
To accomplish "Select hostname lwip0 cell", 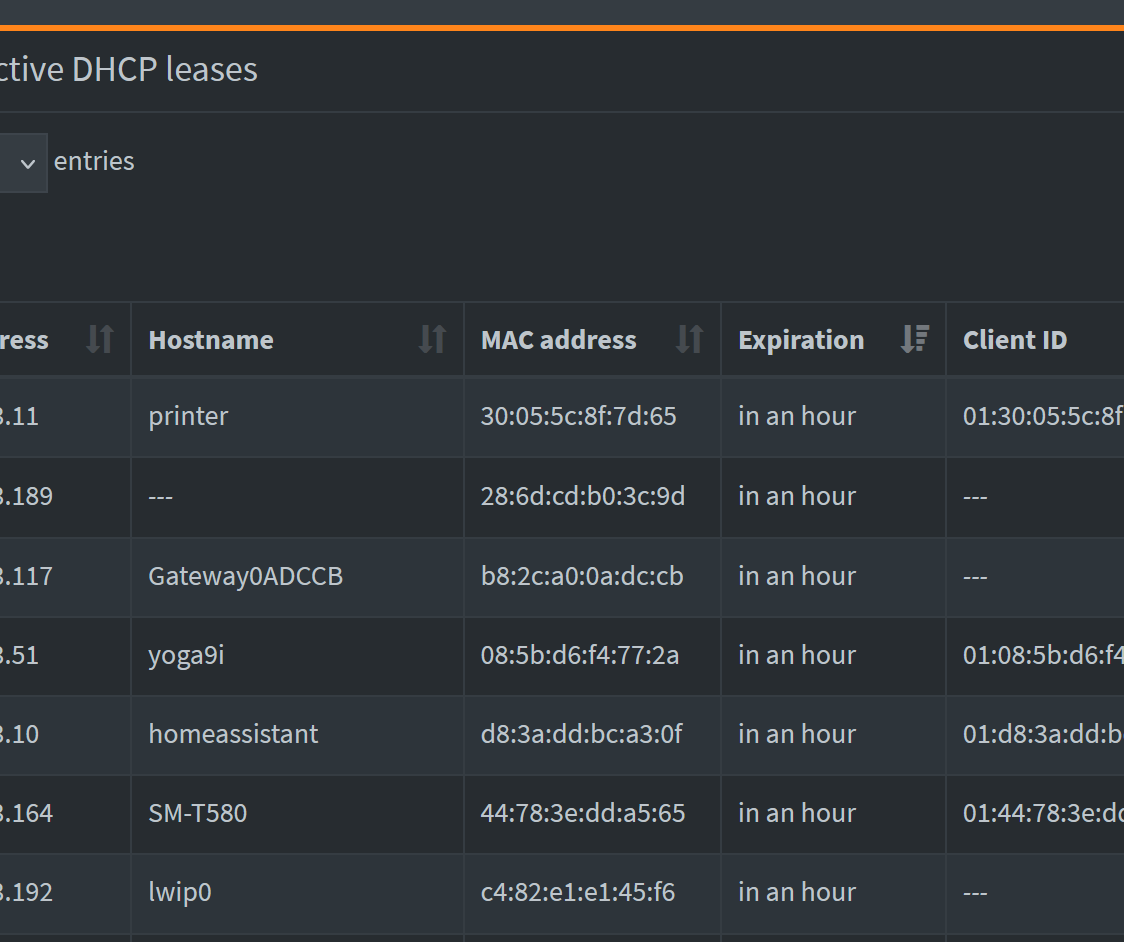I will [x=297, y=893].
